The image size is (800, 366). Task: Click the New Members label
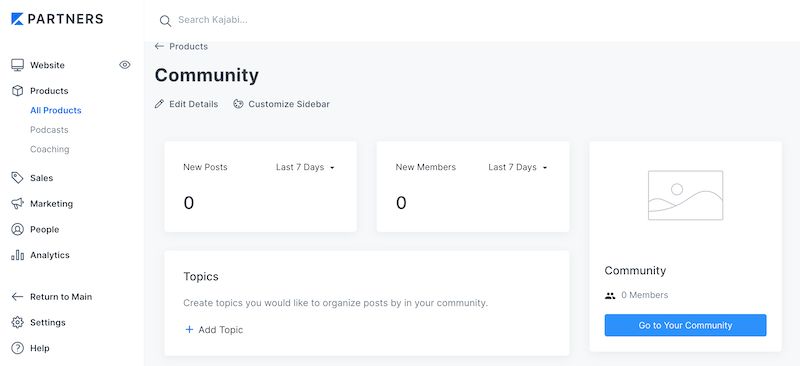click(426, 167)
